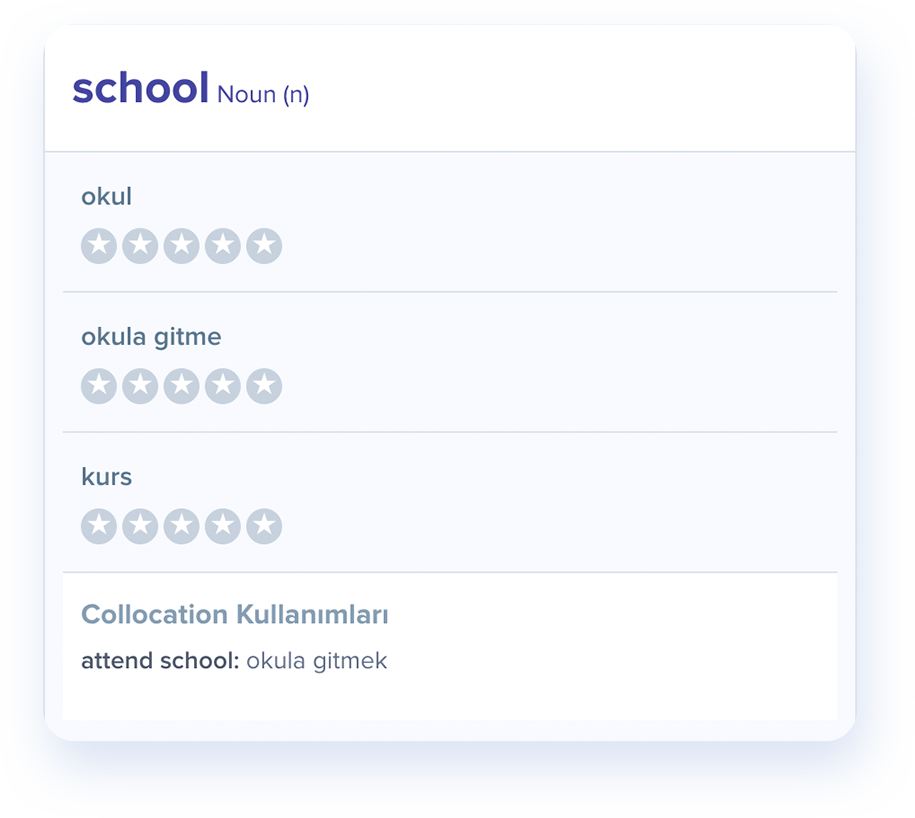Select the 'attend school' collocation
915x818 pixels.
(x=160, y=661)
